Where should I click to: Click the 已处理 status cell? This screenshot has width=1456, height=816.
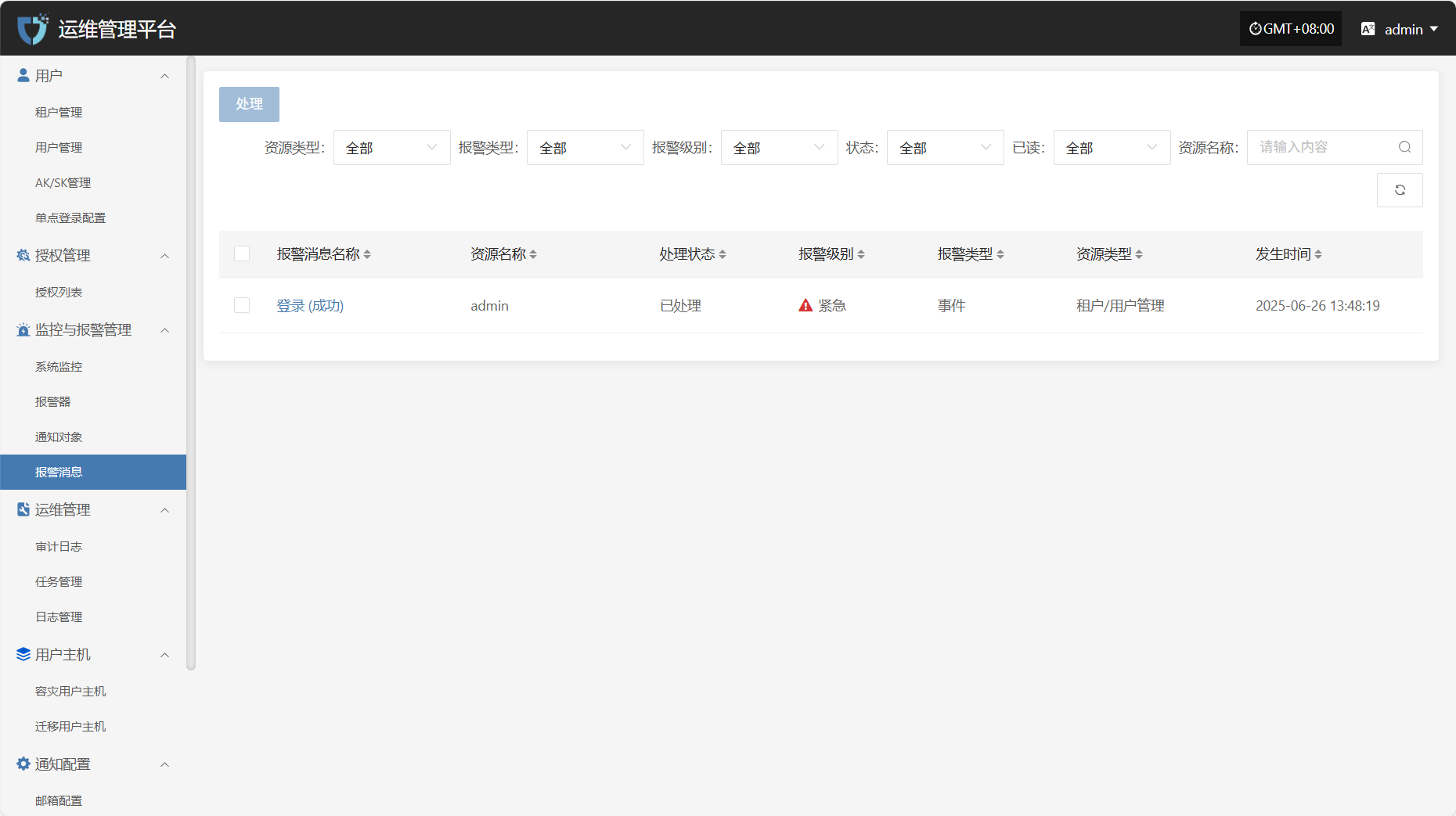[680, 305]
